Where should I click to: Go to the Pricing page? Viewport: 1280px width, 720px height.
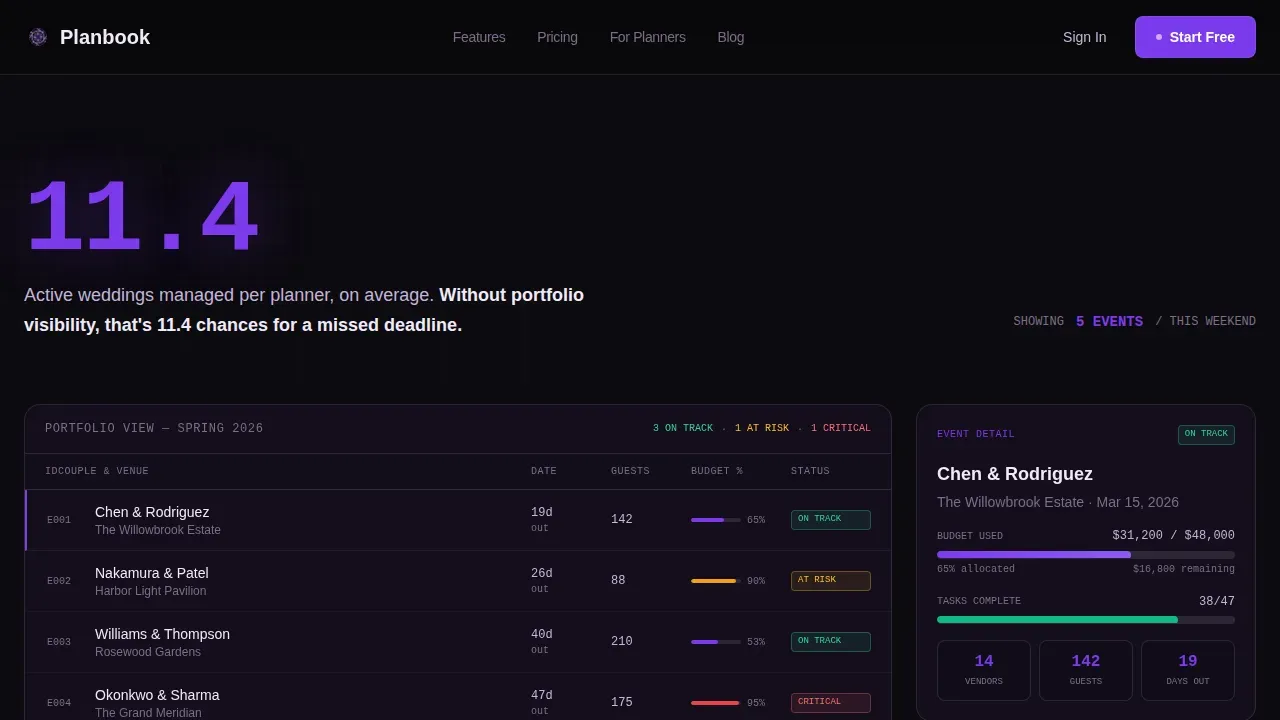coord(557,37)
